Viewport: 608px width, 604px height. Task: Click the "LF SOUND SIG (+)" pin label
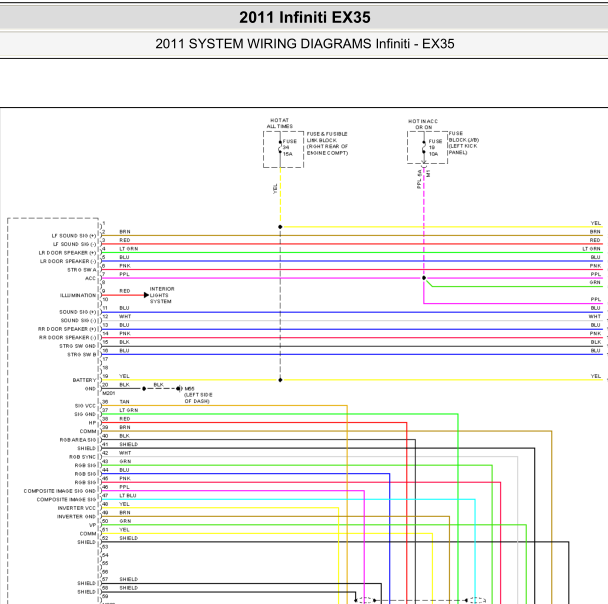[x=74, y=236]
